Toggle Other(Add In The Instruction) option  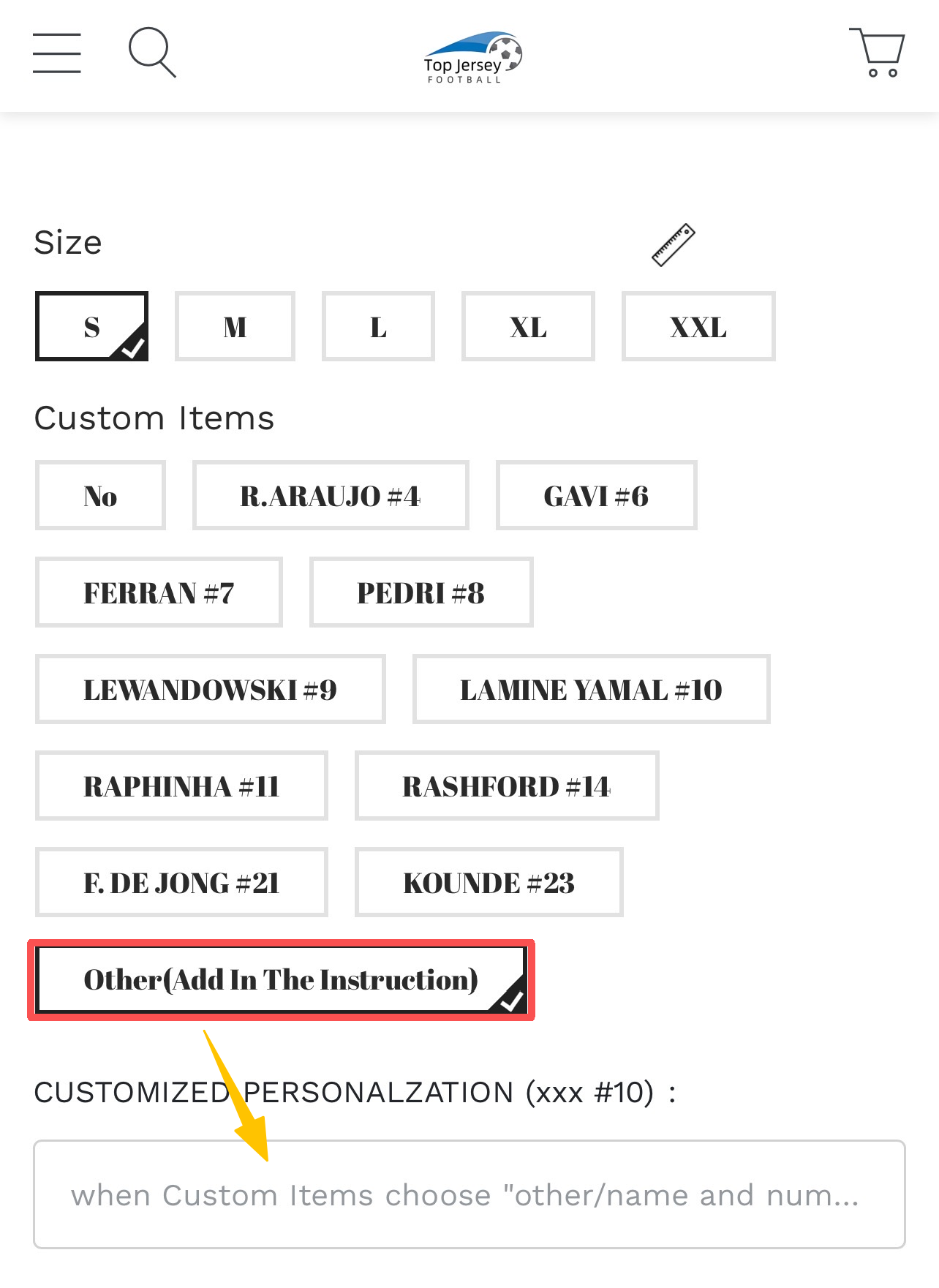pos(282,979)
